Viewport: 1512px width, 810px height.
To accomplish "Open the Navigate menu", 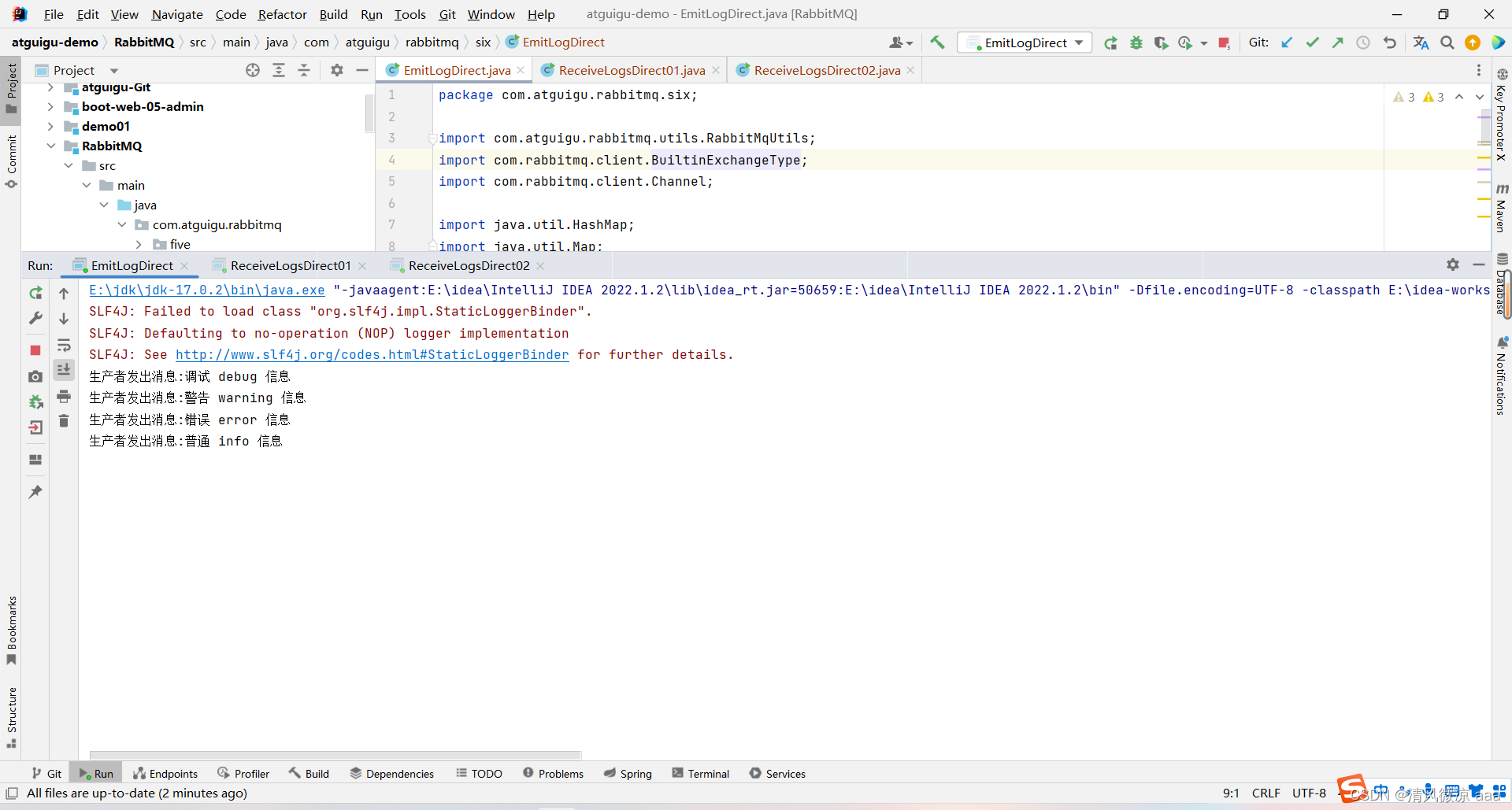I will (x=177, y=14).
